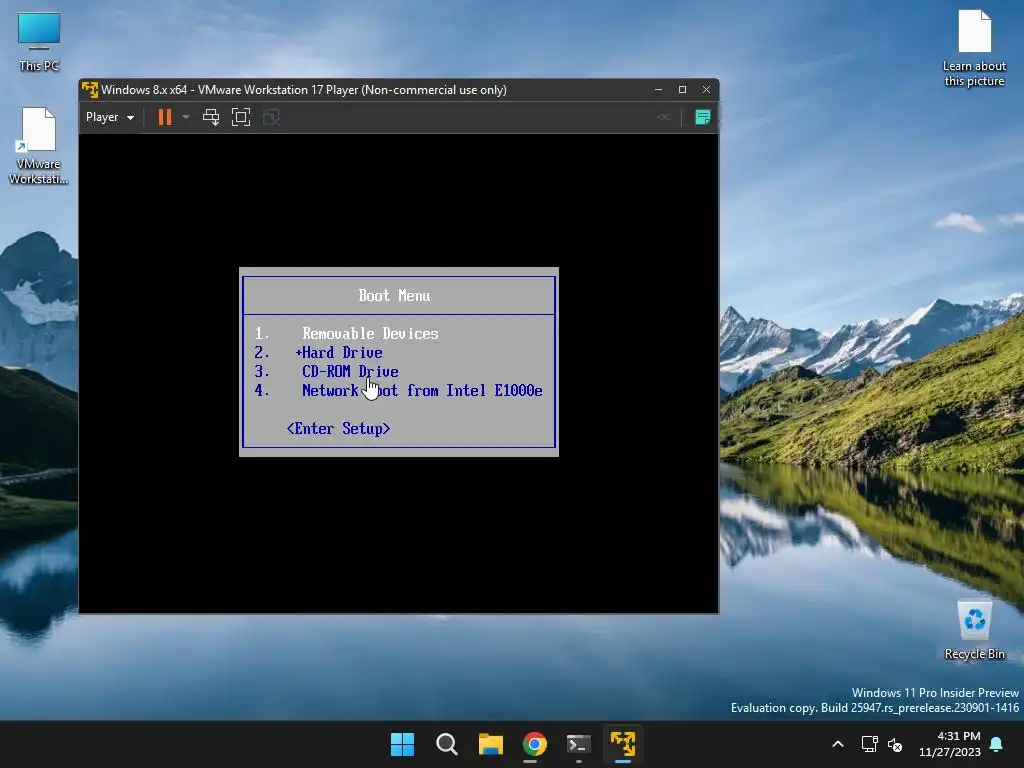Send Ctrl+Alt+Del to the virtual machine
1024x768 pixels.
pos(211,118)
